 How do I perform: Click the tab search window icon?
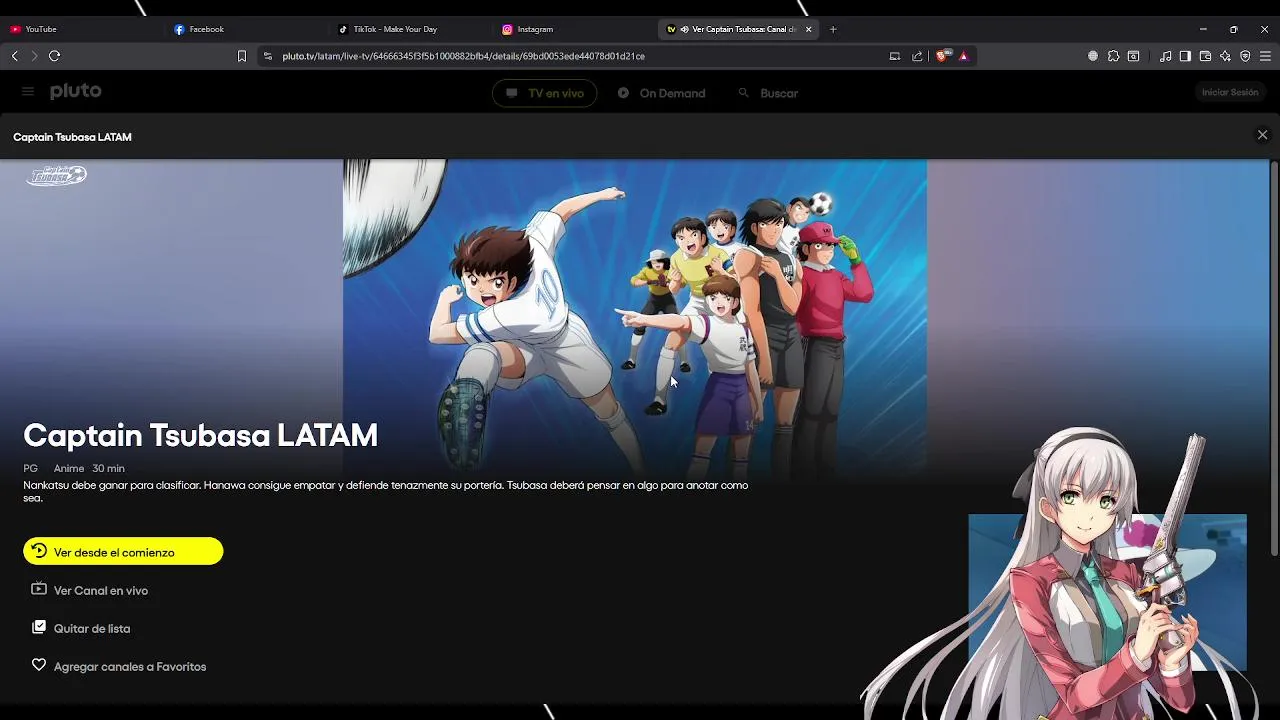tap(1133, 56)
